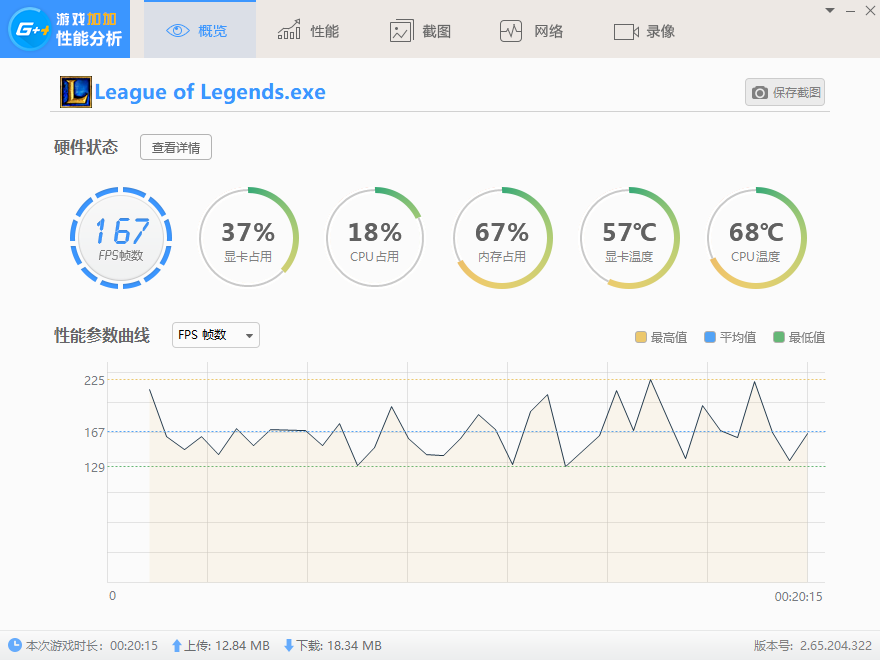The height and width of the screenshot is (660, 880).
Task: Open the 概览 overview tab
Action: tap(200, 30)
